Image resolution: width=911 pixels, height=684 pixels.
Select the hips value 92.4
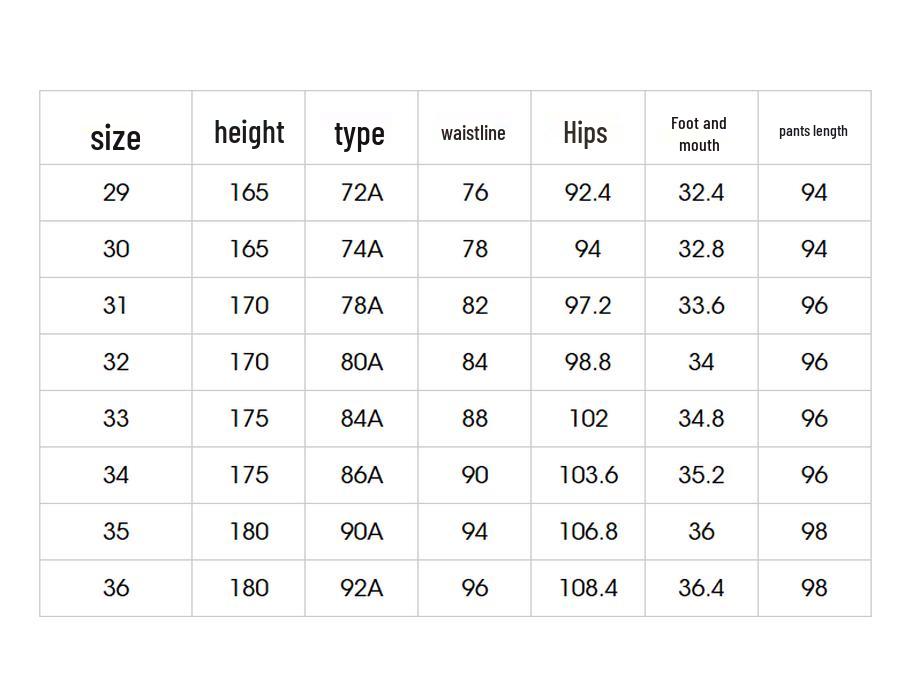[x=587, y=192]
